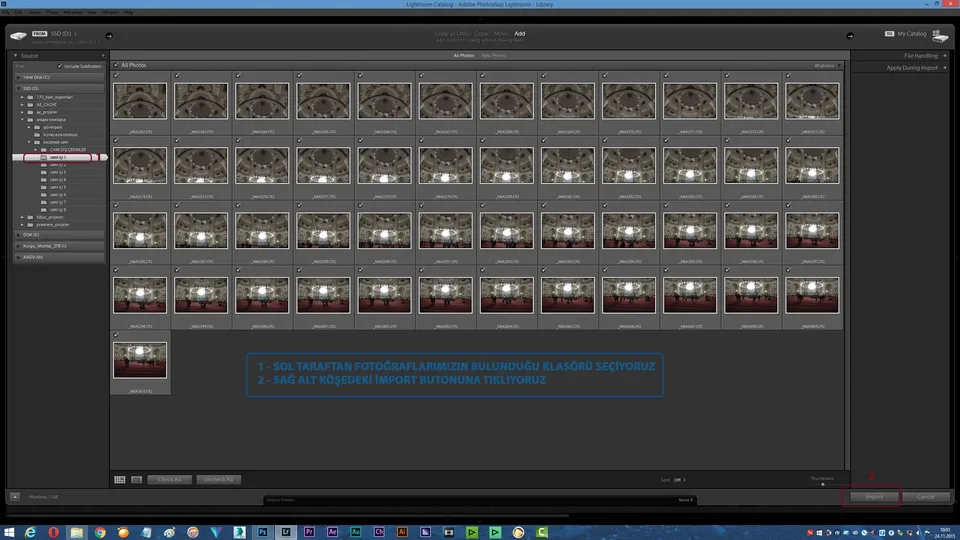Collapse the ankara timelapse folder
The width and height of the screenshot is (960, 540).
23,119
